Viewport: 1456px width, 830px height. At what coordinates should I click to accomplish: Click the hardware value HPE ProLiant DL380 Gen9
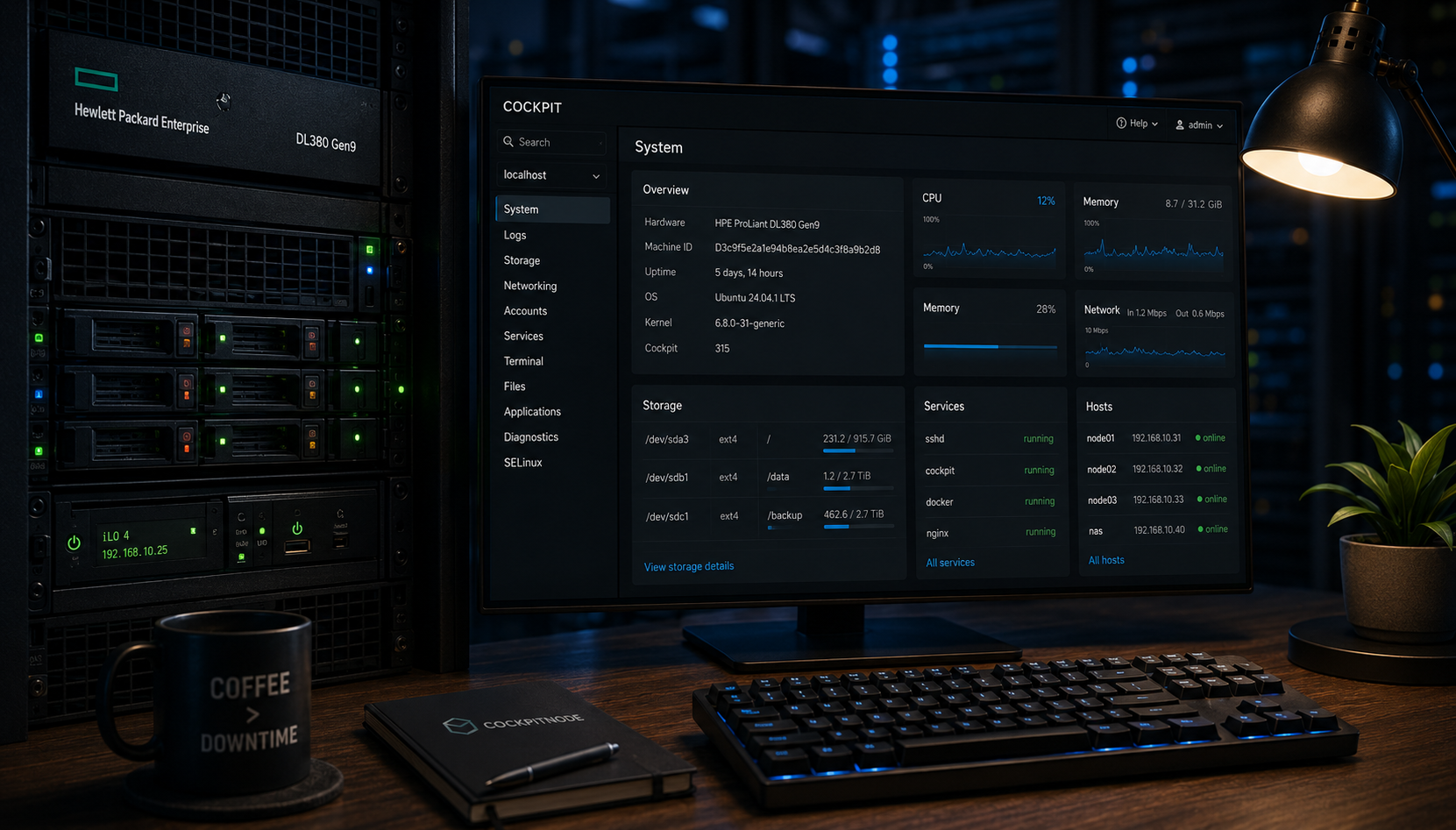coord(767,224)
